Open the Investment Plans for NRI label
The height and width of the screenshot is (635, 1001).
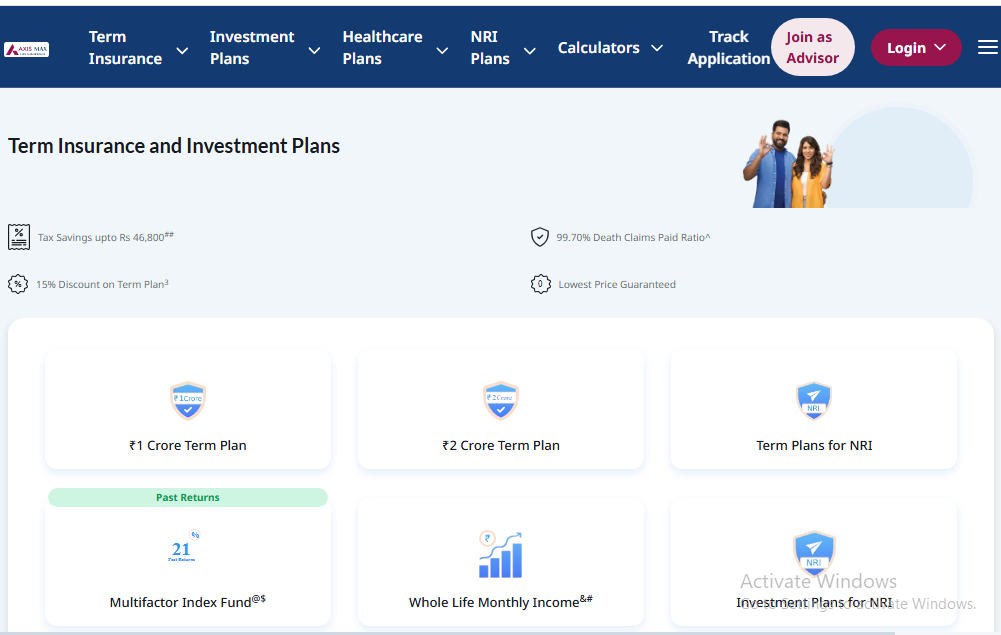coord(814,602)
